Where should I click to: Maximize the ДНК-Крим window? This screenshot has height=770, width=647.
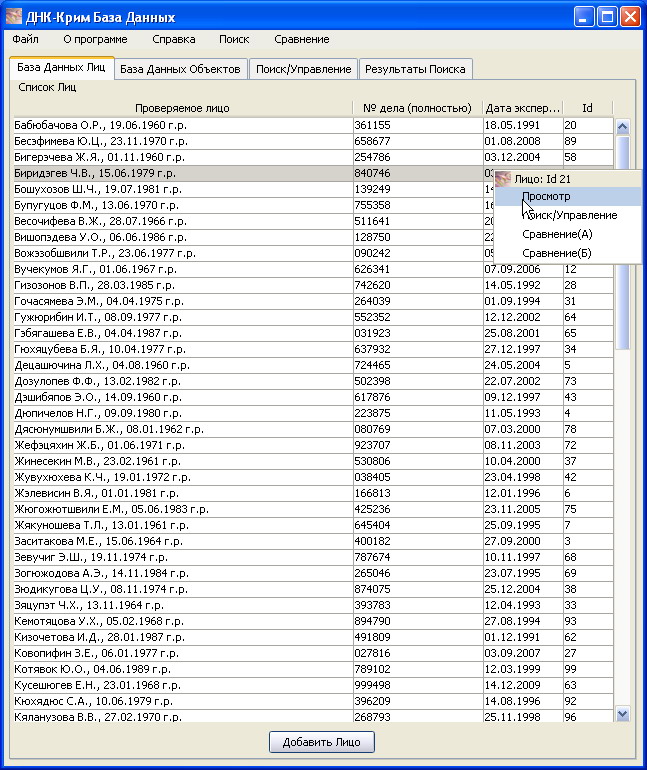click(607, 17)
